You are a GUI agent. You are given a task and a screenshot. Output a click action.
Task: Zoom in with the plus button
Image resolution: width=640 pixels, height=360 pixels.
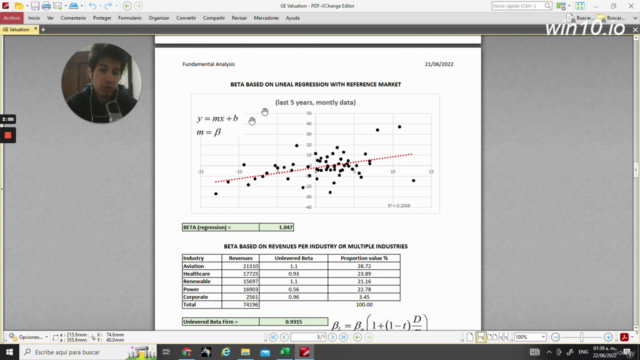coord(608,337)
